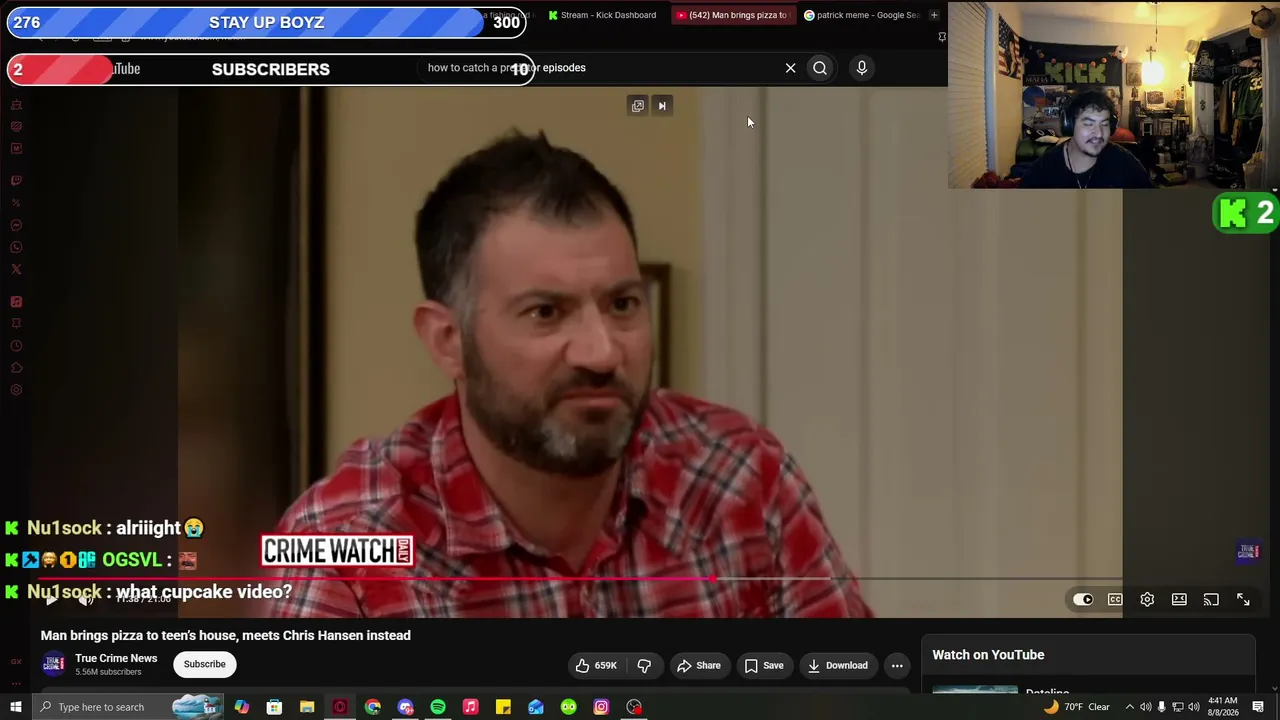This screenshot has height=720, width=1280.
Task: Start voice search with the microphone icon
Action: 862,68
